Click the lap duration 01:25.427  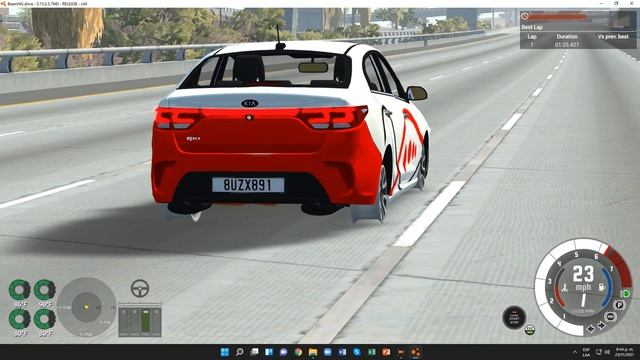point(567,44)
